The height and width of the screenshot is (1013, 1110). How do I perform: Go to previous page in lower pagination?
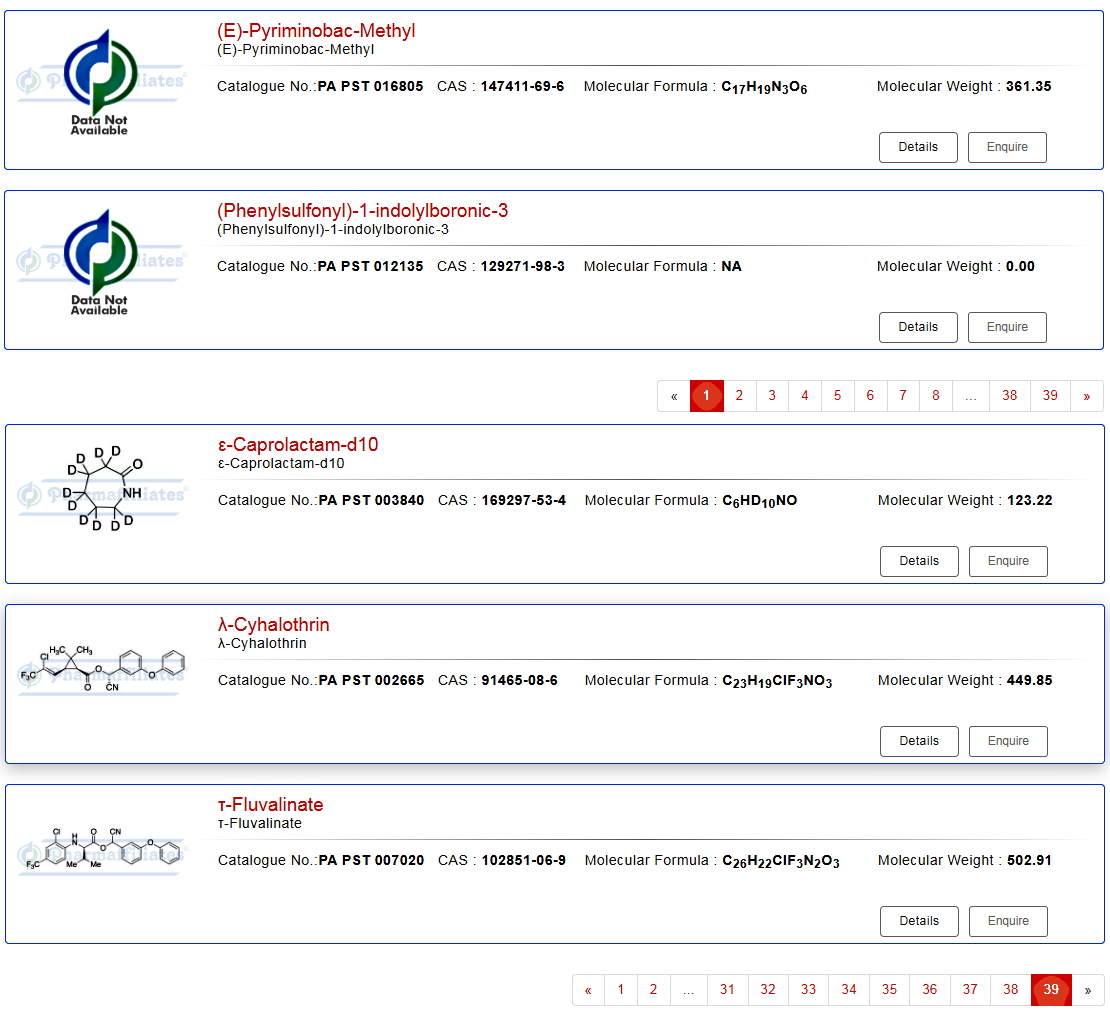(x=588, y=990)
